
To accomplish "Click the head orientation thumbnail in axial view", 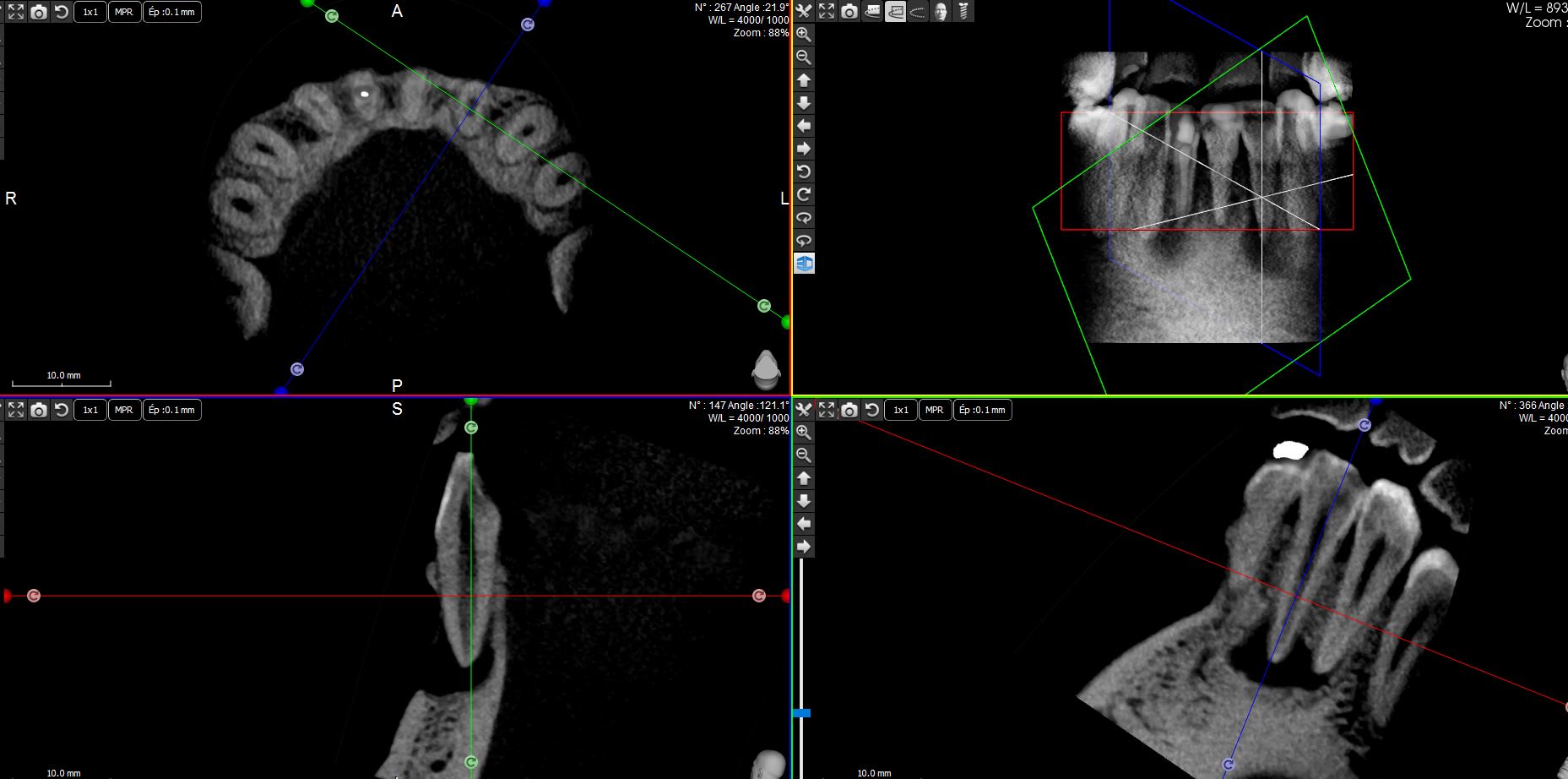I will point(766,368).
